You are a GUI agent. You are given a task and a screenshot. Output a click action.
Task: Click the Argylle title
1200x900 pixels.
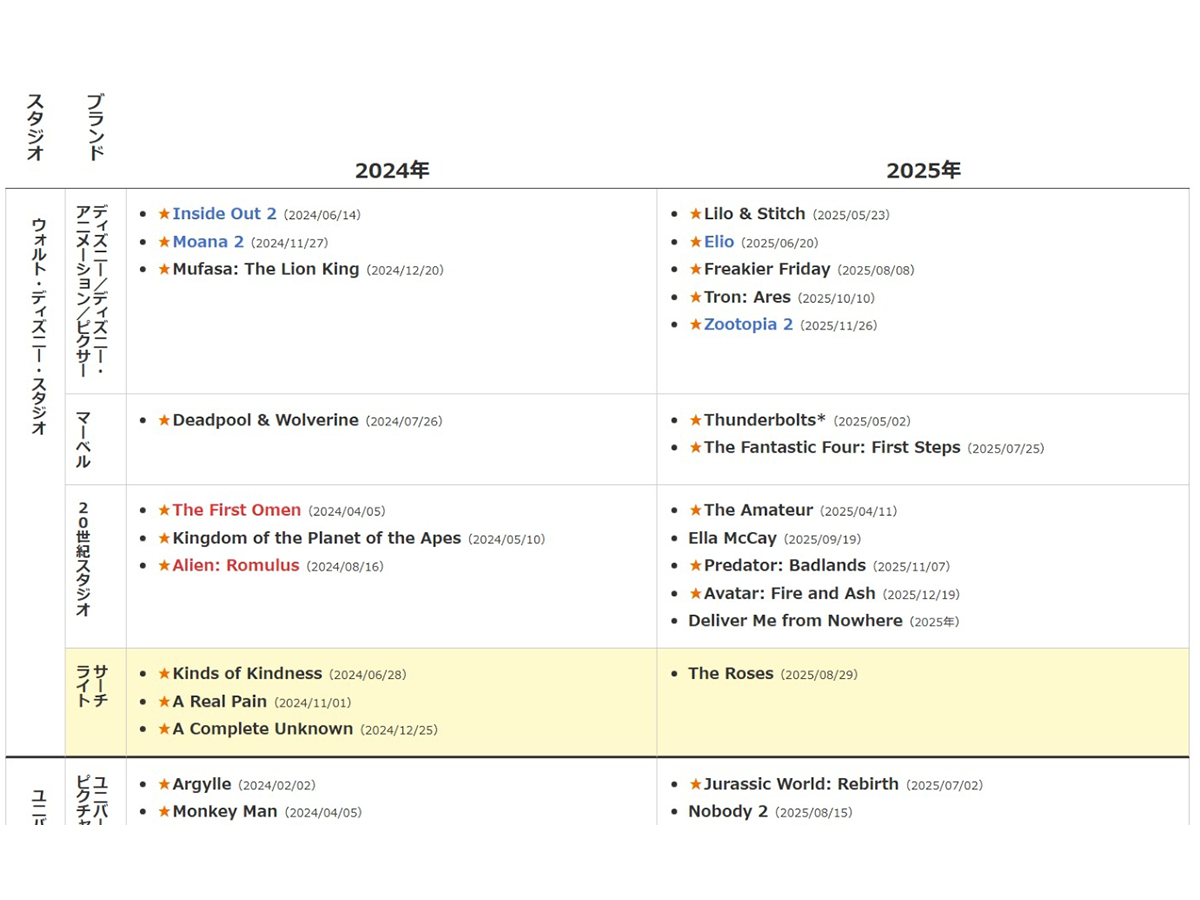pos(202,785)
